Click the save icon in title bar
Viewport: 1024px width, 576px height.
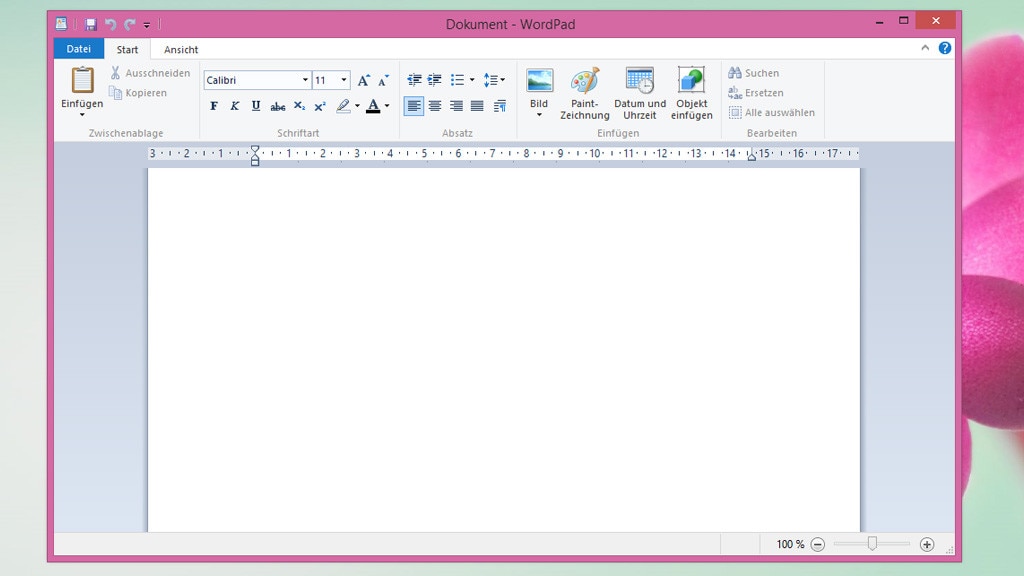pos(90,24)
